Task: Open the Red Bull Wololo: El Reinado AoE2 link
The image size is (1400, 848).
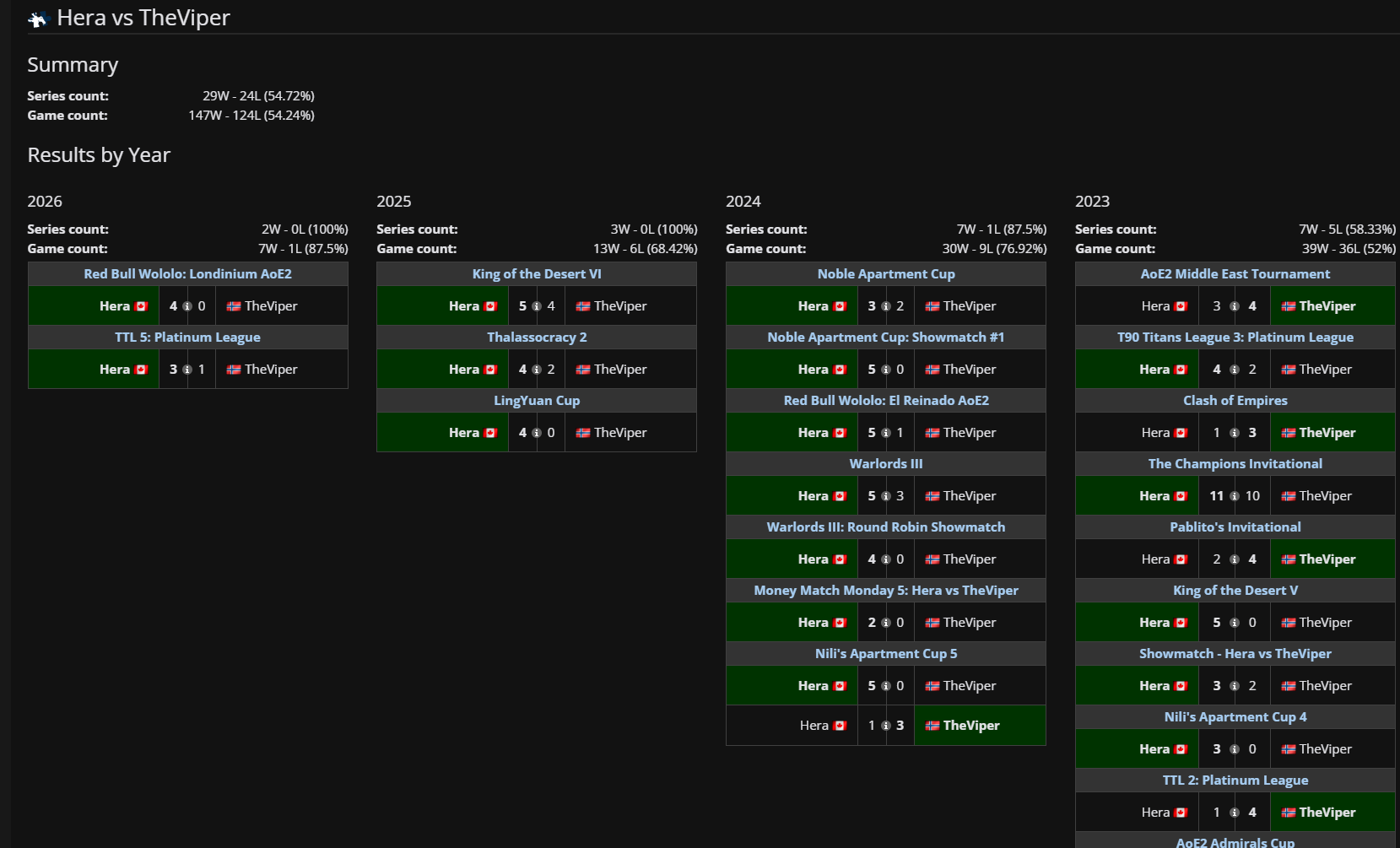Action: click(886, 401)
